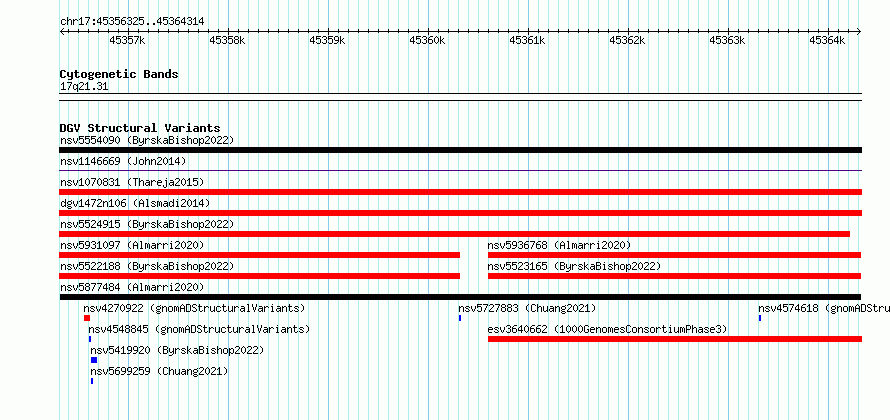The width and height of the screenshot is (890, 420).
Task: Click the 45364k ruler tick label
Action: tap(827, 40)
